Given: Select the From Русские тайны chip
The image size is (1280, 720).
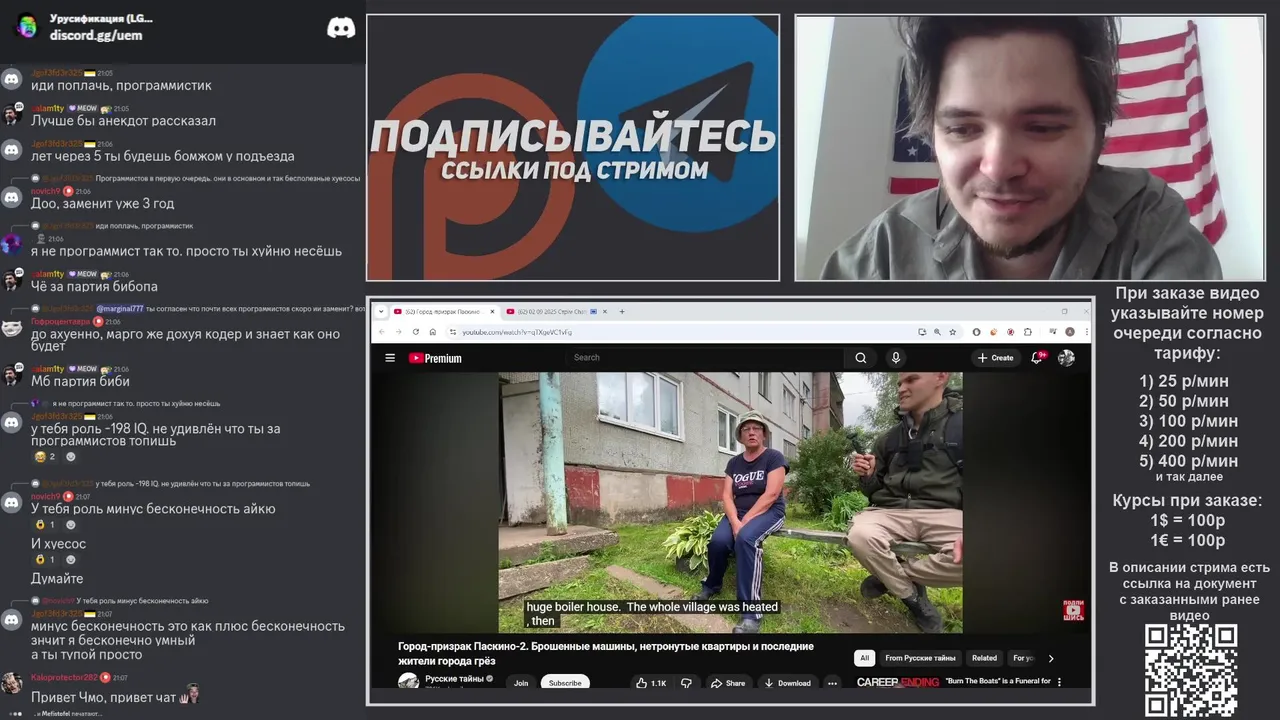Looking at the screenshot, I should tap(921, 658).
